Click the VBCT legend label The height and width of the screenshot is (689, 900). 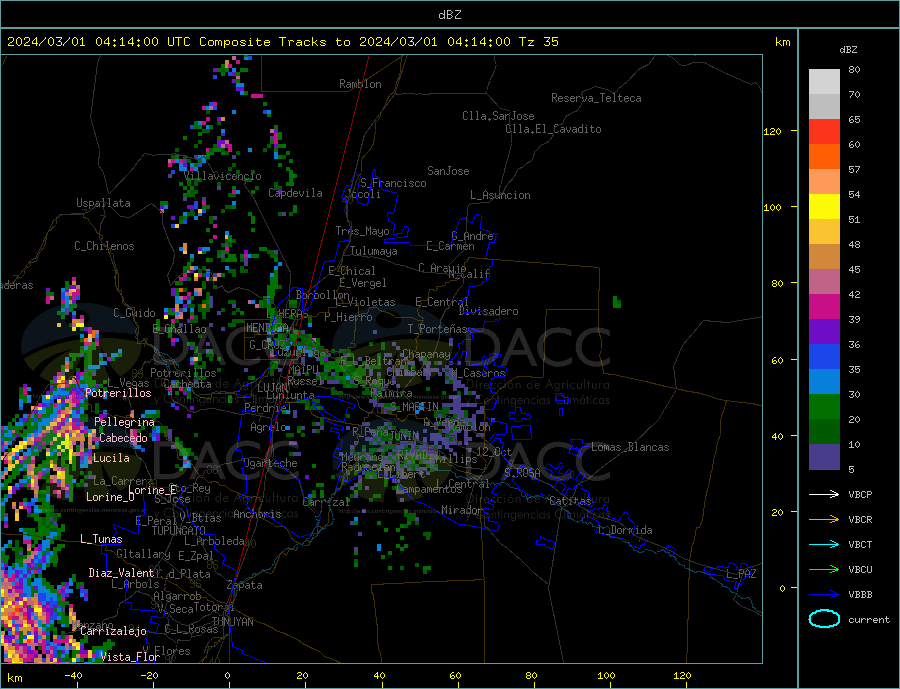point(860,544)
